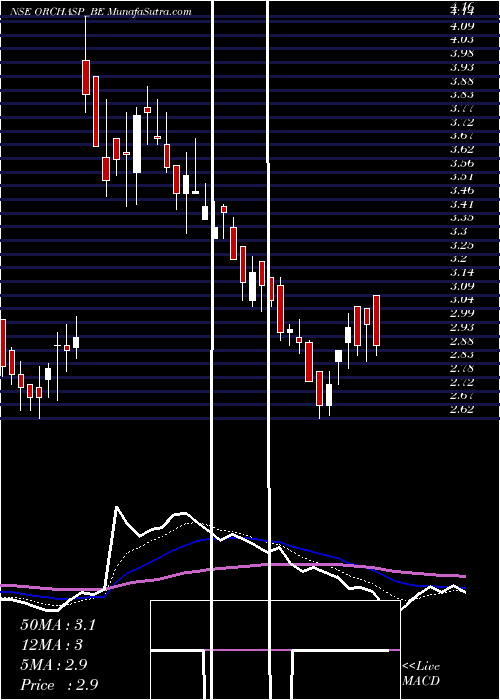The width and height of the screenshot is (500, 700).
Task: Select the 4.09 price axis label
Action: [x=462, y=26]
